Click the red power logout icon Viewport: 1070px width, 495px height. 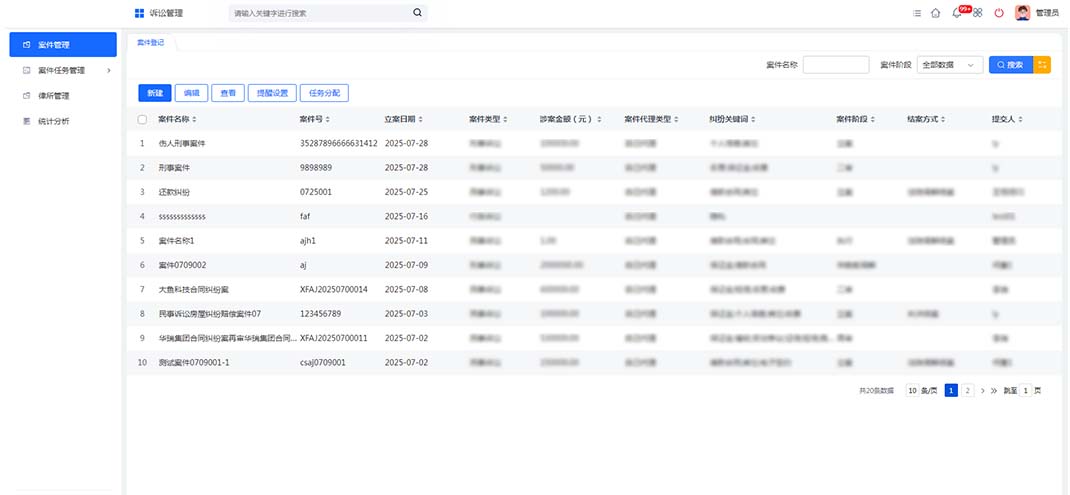(998, 13)
